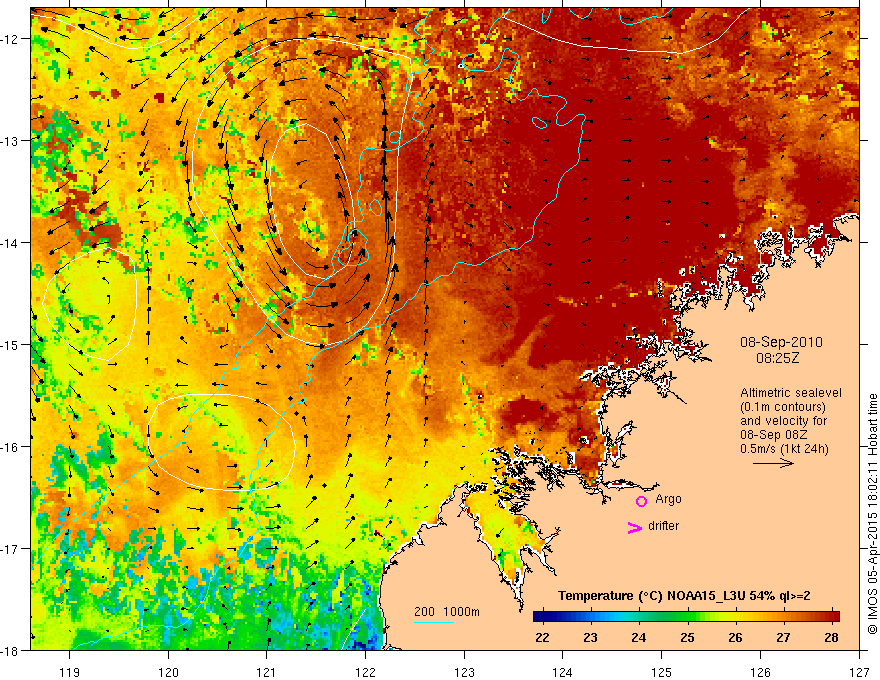This screenshot has height=680, width=880.
Task: Click the vertical '© IMOS 05-Apr-2015' copyright text
Action: (872, 513)
